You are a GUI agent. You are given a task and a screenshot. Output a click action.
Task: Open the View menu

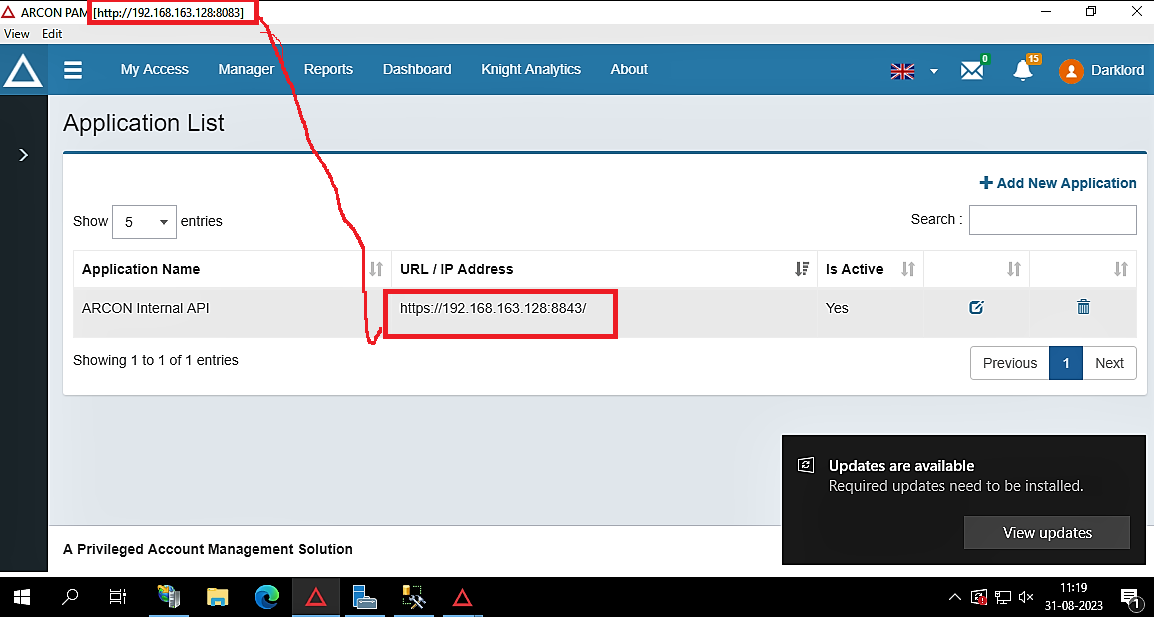(17, 33)
